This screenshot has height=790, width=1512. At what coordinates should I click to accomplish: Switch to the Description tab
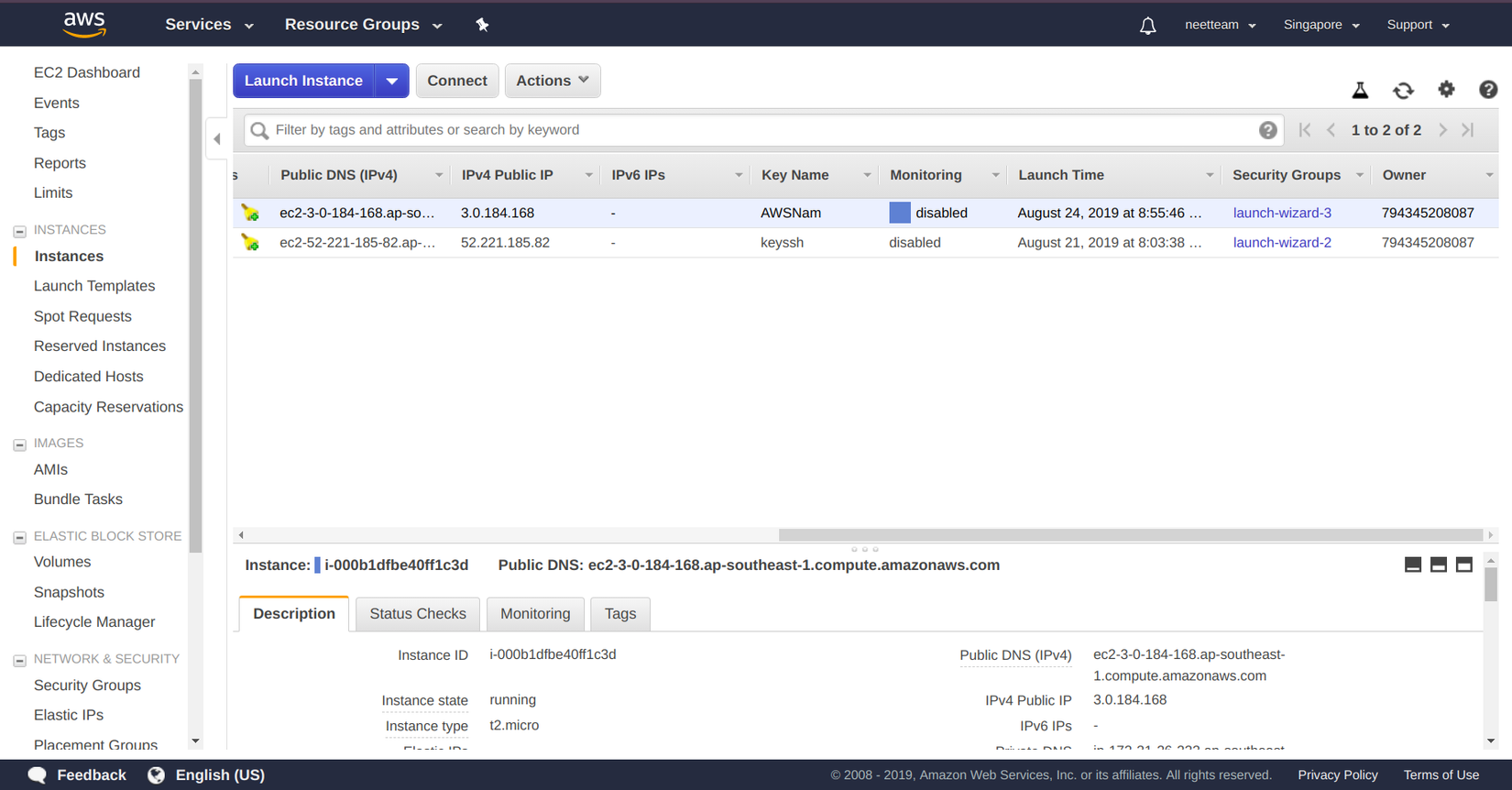(294, 614)
